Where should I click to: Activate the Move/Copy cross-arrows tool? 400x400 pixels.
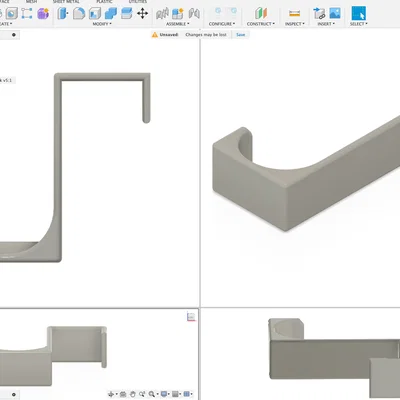[142, 14]
